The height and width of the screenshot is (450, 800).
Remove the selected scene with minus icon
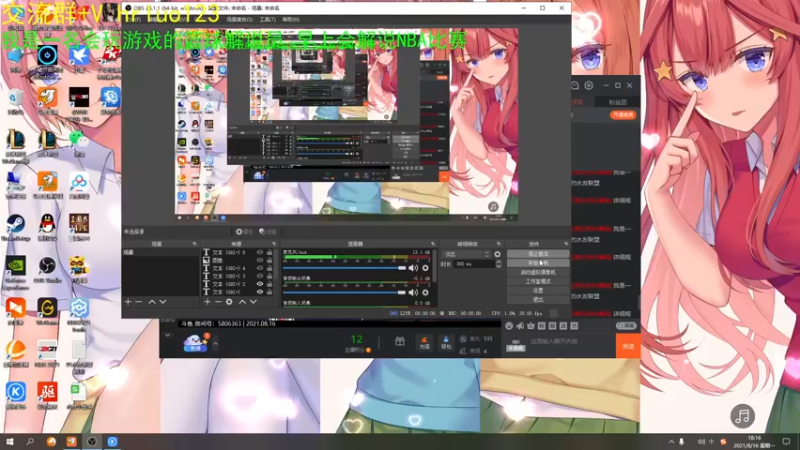point(138,302)
